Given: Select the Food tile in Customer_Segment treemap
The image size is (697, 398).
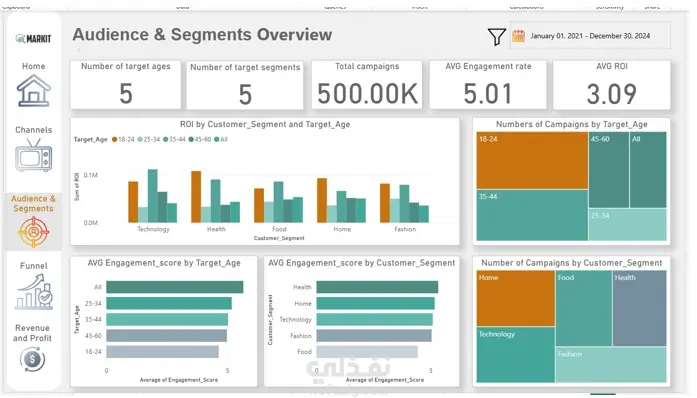Looking at the screenshot, I should coord(584,308).
